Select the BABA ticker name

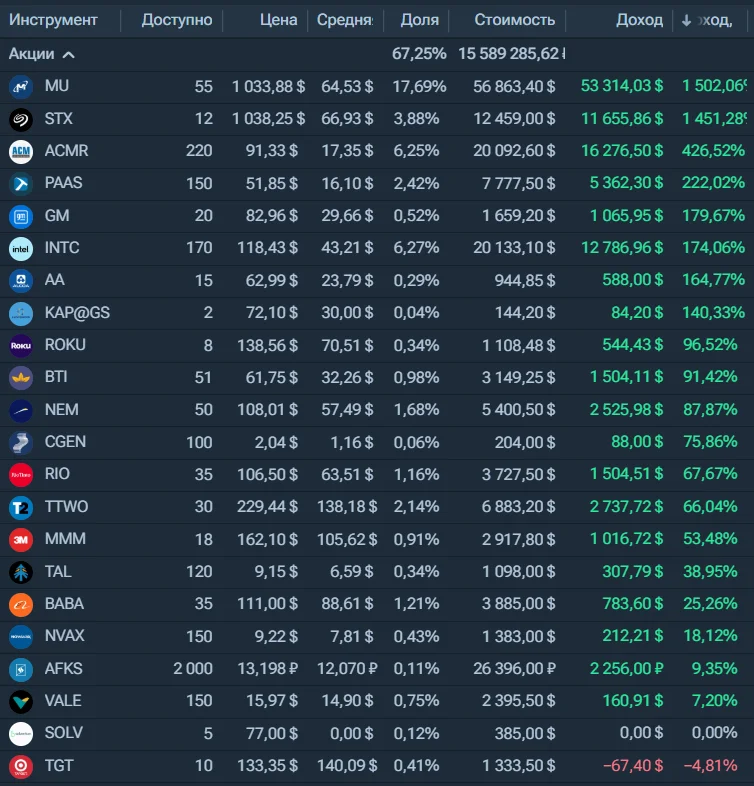pos(64,604)
